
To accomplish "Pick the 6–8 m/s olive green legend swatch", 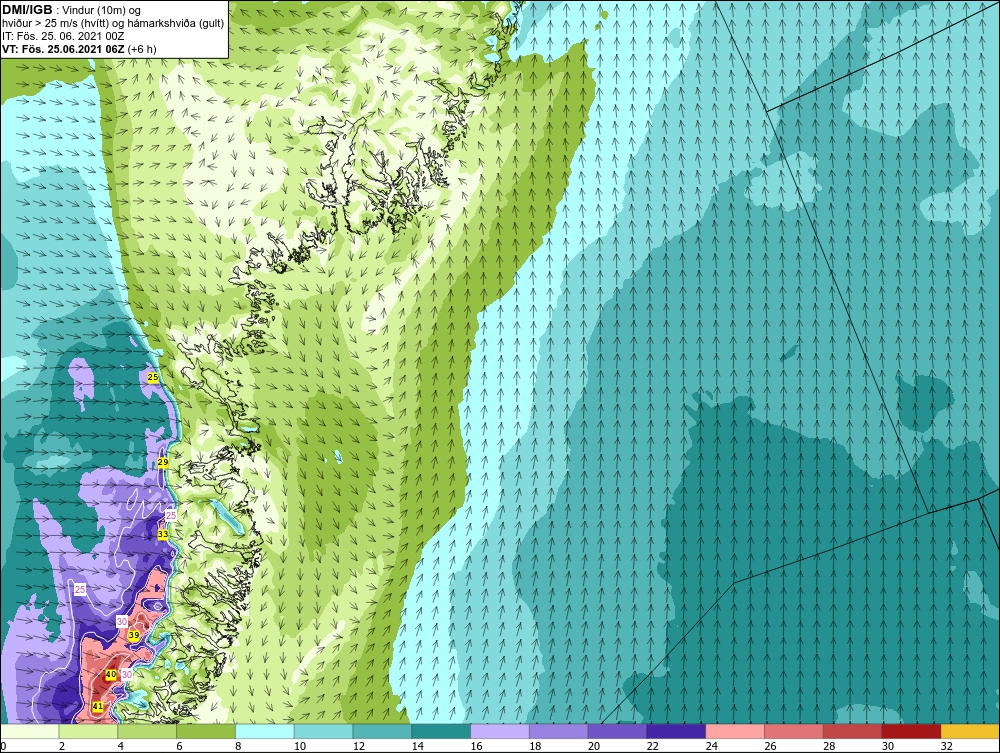I will [206, 731].
